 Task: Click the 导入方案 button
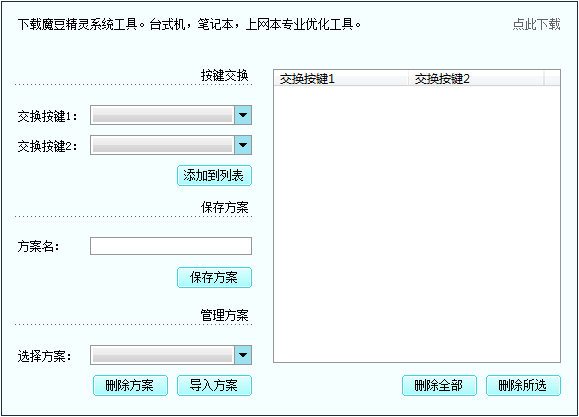point(214,386)
